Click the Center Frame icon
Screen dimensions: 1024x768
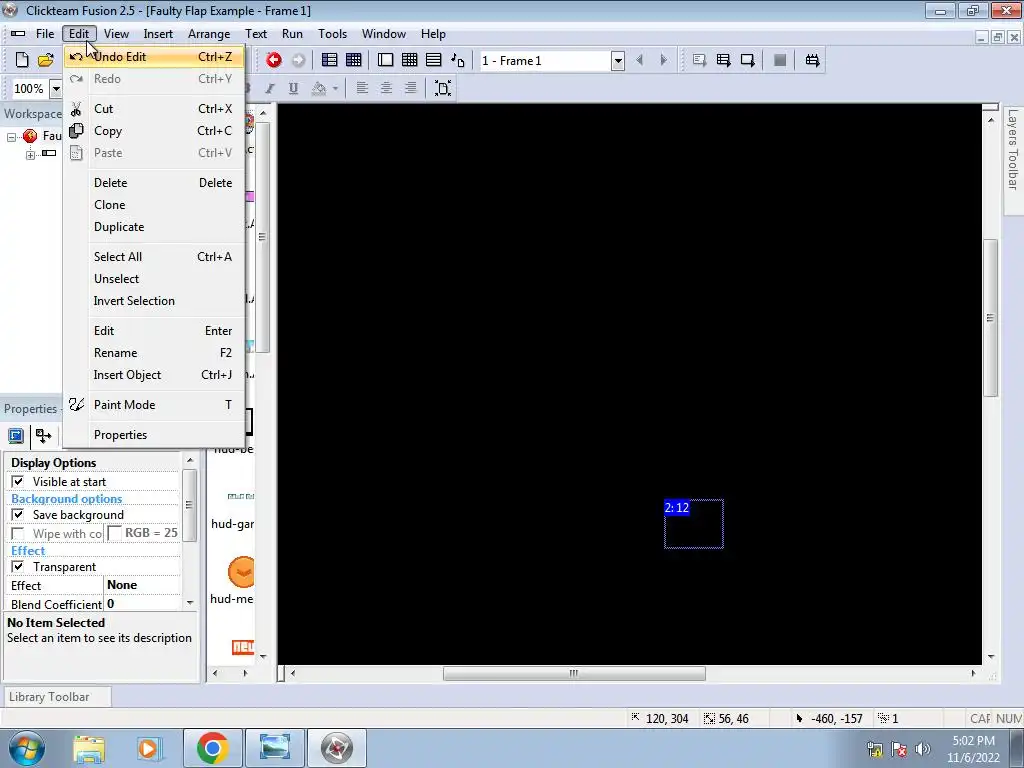click(443, 88)
